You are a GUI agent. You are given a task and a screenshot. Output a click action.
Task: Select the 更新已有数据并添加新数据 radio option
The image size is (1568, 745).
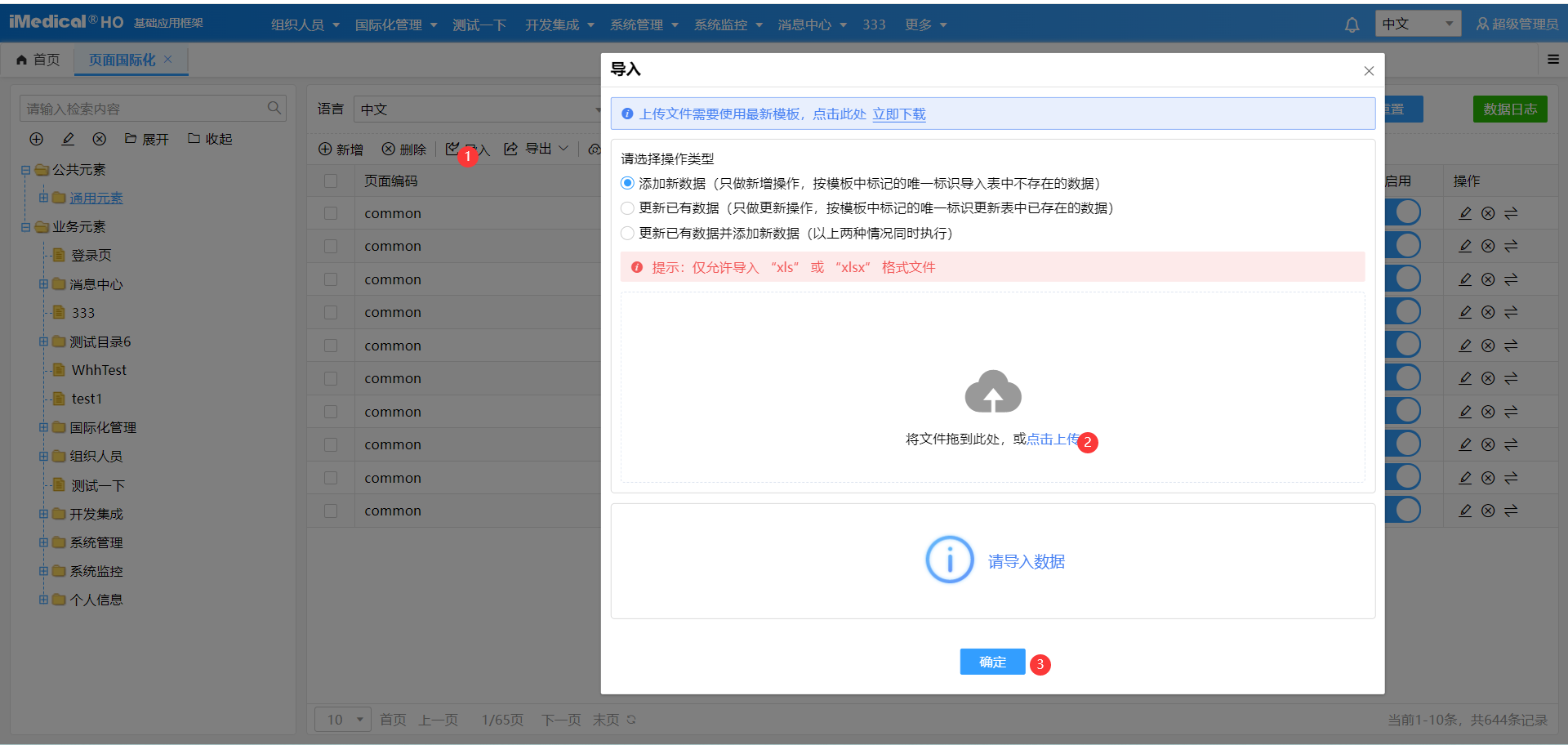[627, 234]
